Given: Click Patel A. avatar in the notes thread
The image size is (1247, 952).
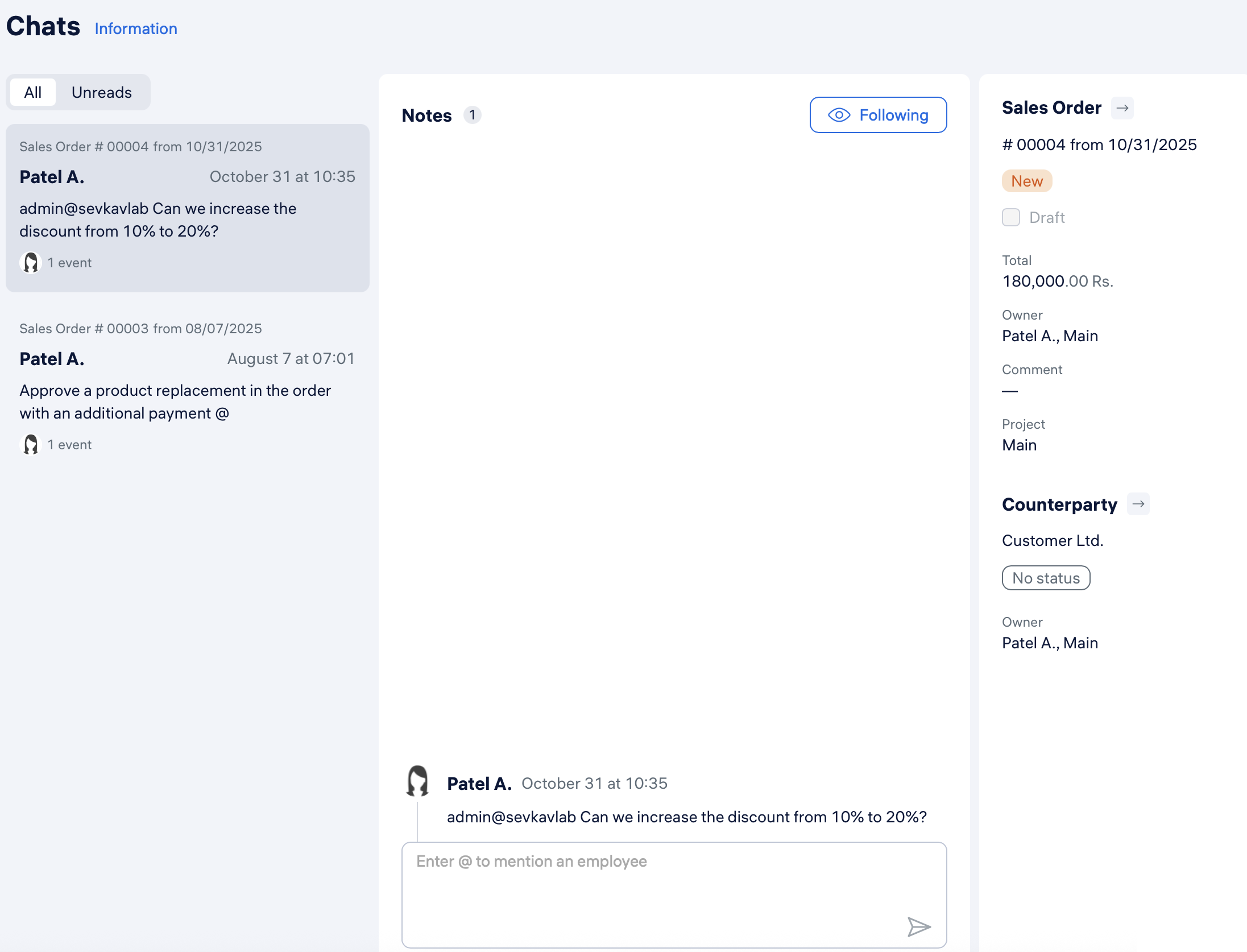Looking at the screenshot, I should tap(418, 781).
